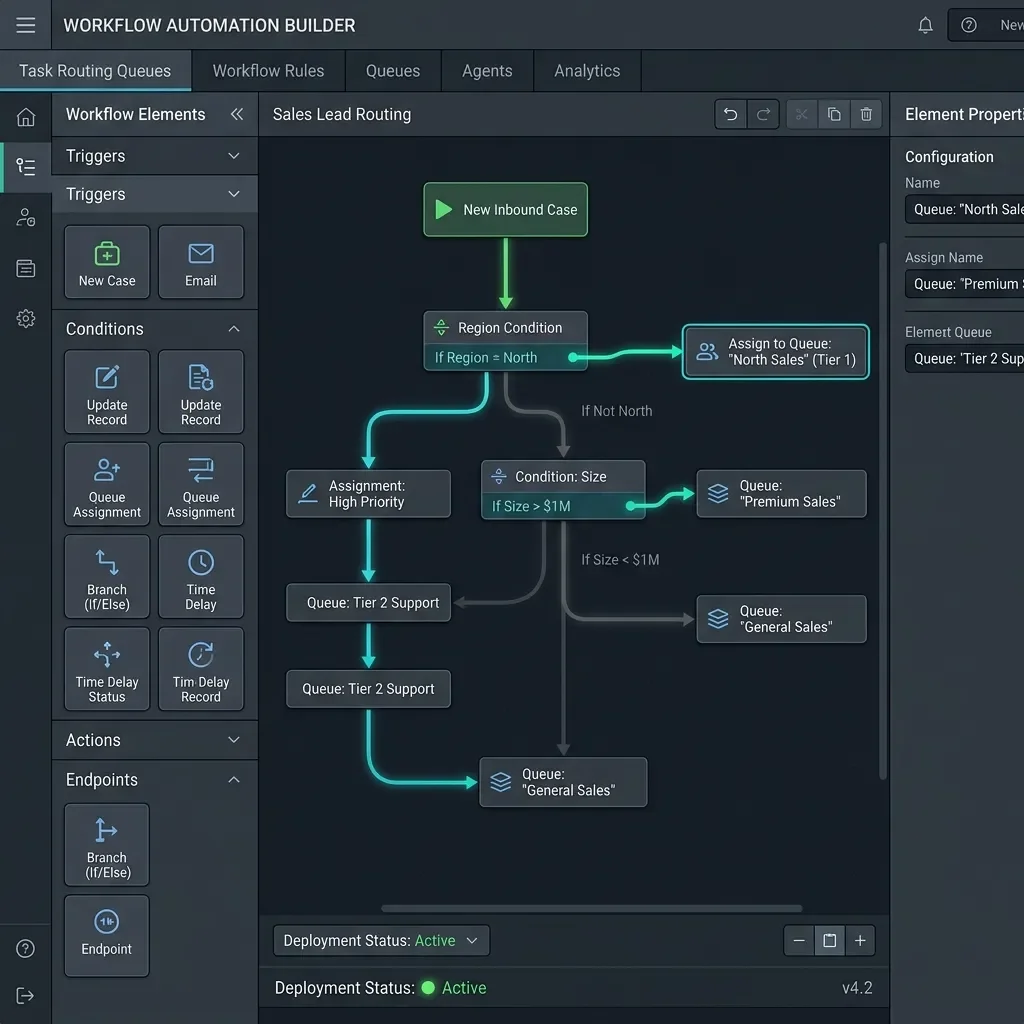Select the Time Delay Status element
Image resolution: width=1024 pixels, height=1024 pixels.
coord(107,669)
